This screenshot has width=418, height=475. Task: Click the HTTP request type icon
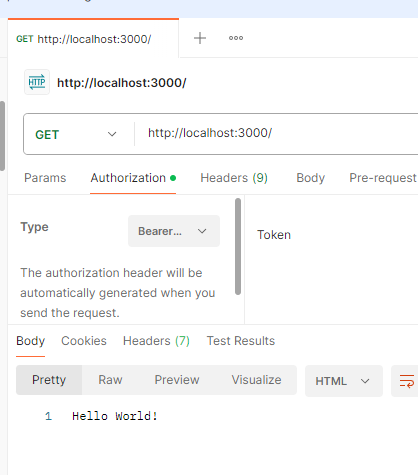click(37, 82)
